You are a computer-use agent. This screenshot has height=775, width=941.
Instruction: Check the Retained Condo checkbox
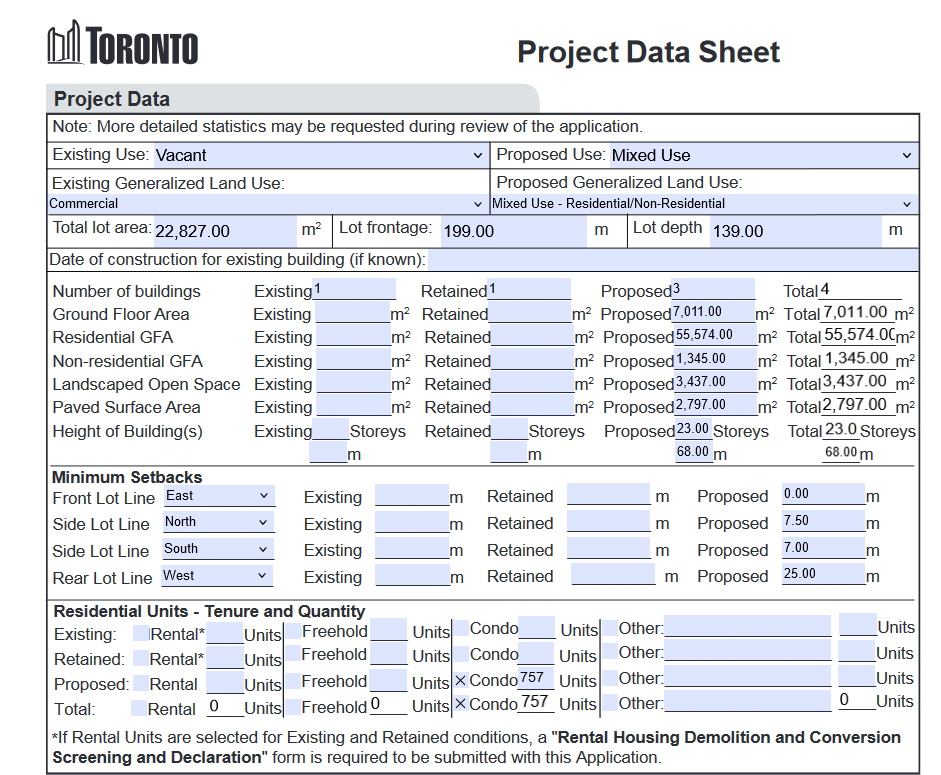click(461, 655)
